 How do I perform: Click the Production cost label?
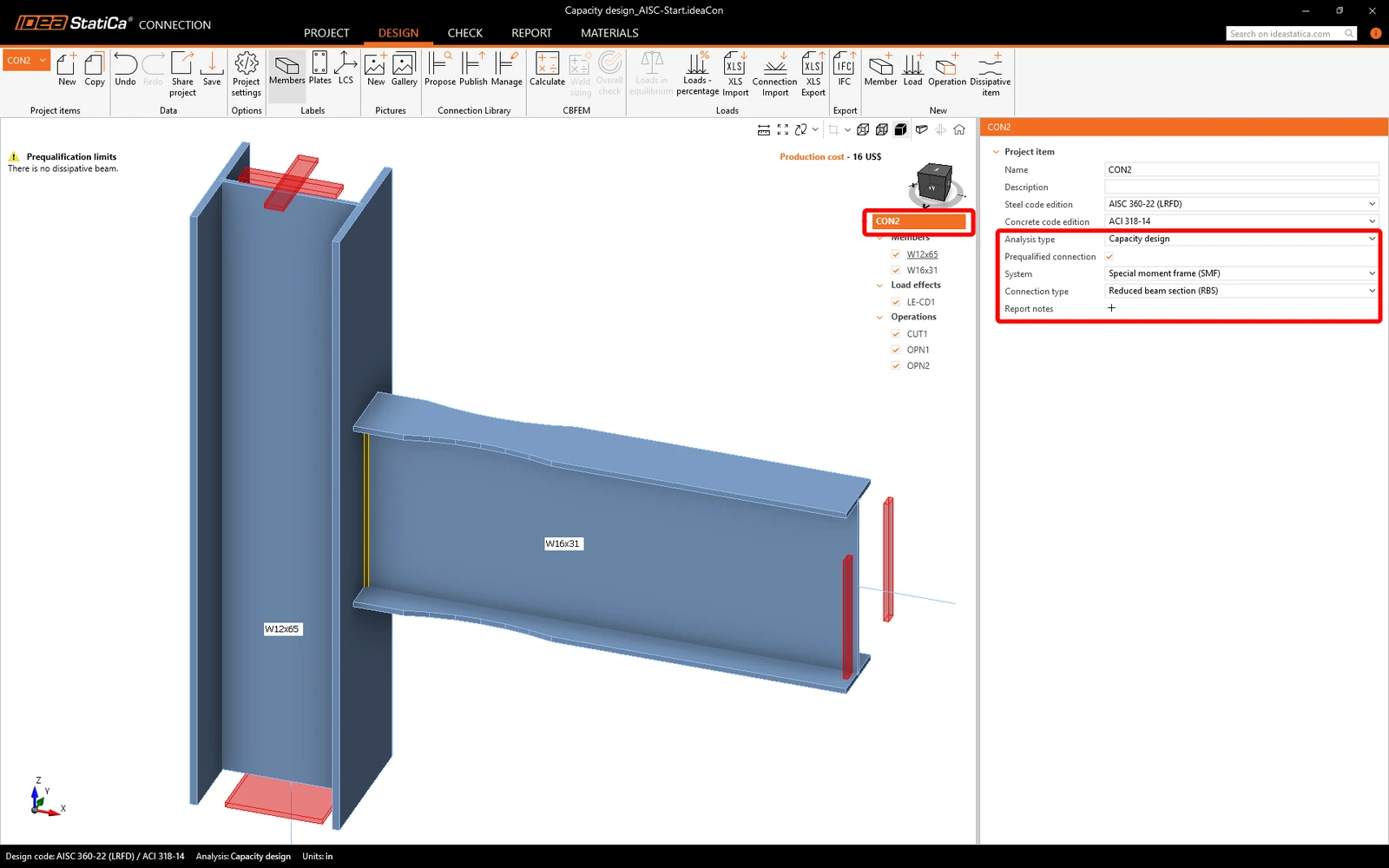812,157
